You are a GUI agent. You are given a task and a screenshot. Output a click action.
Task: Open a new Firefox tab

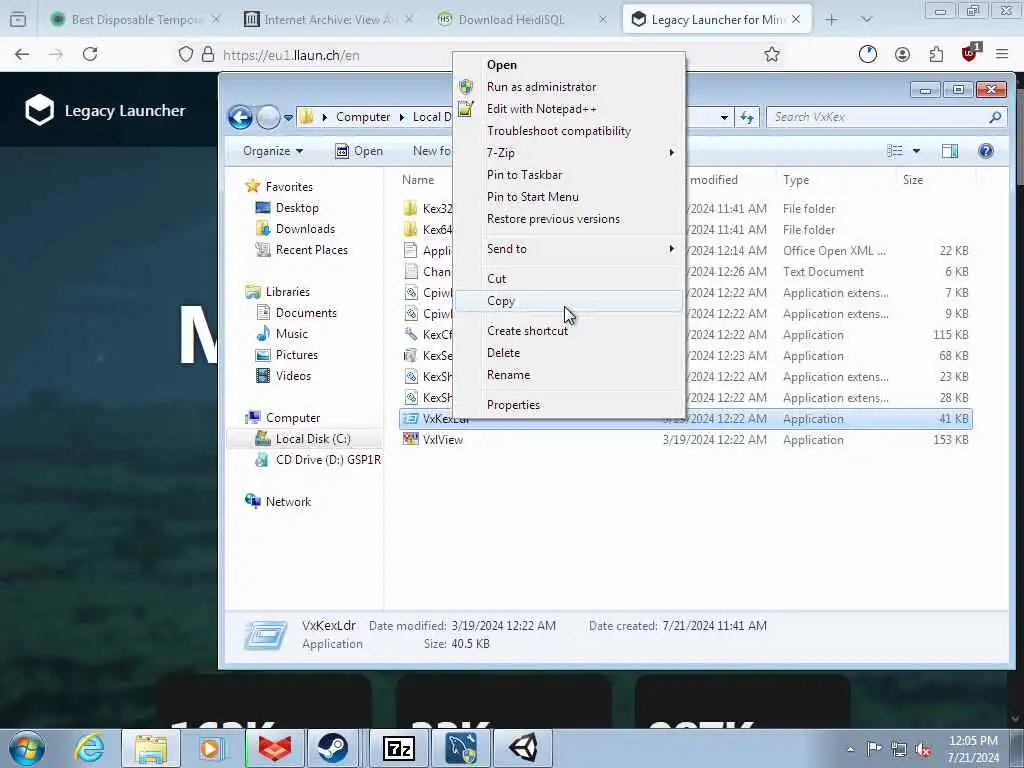click(831, 20)
